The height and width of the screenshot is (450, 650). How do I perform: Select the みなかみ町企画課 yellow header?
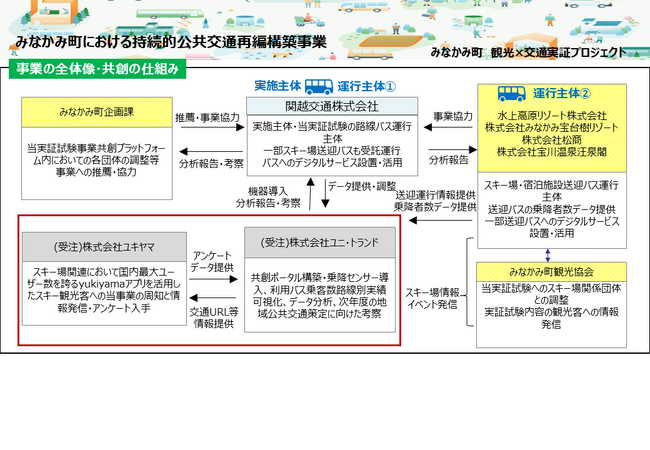(93, 106)
